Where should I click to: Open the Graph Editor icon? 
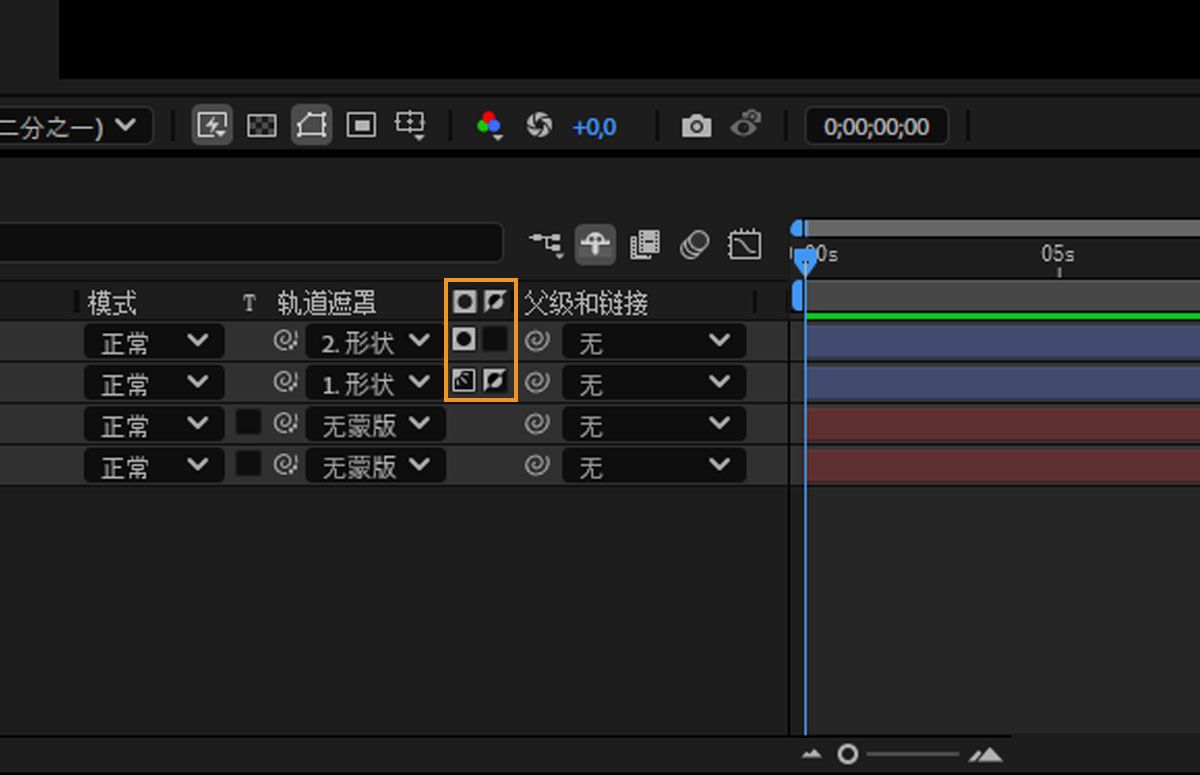point(744,244)
